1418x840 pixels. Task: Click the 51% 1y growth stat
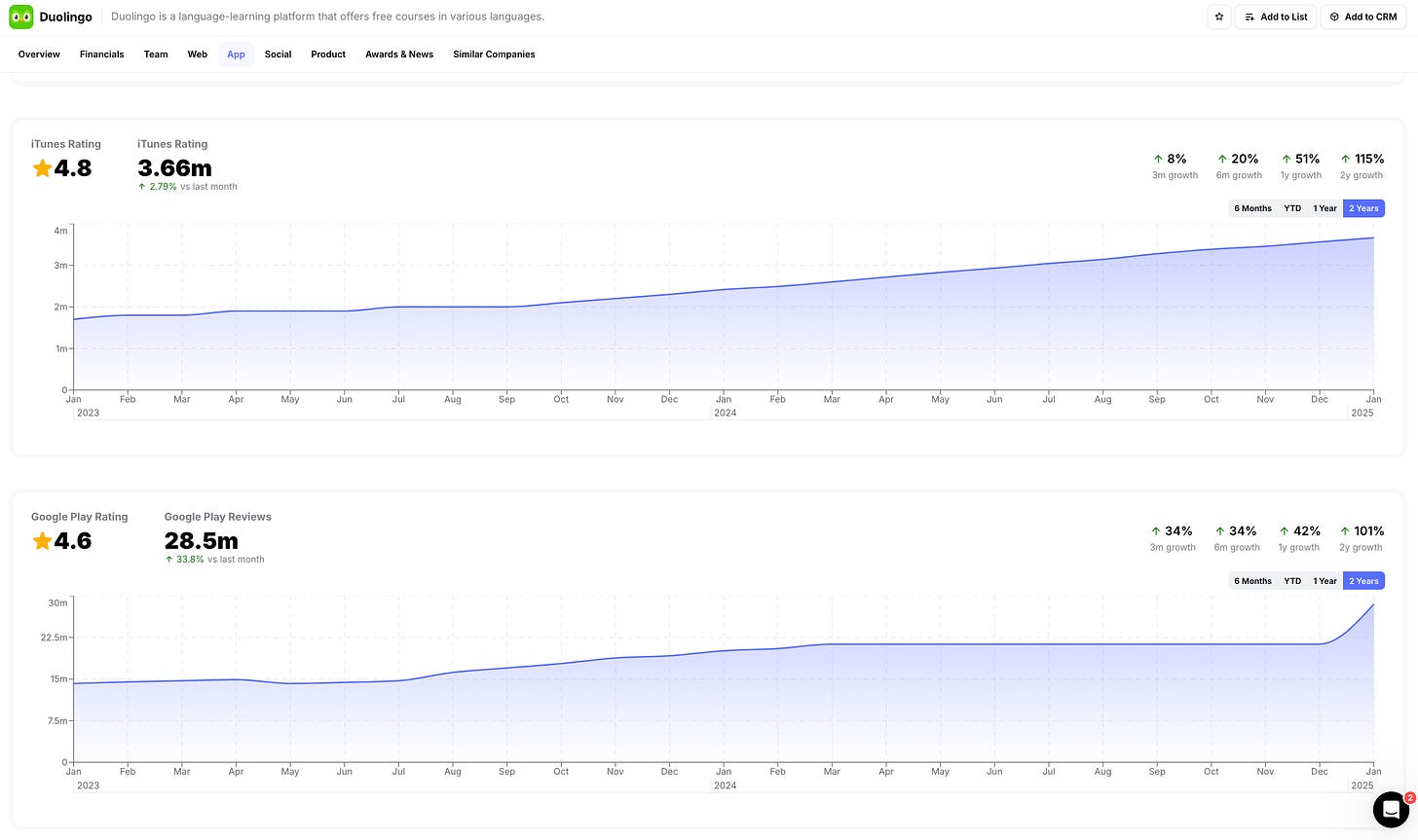pos(1300,166)
